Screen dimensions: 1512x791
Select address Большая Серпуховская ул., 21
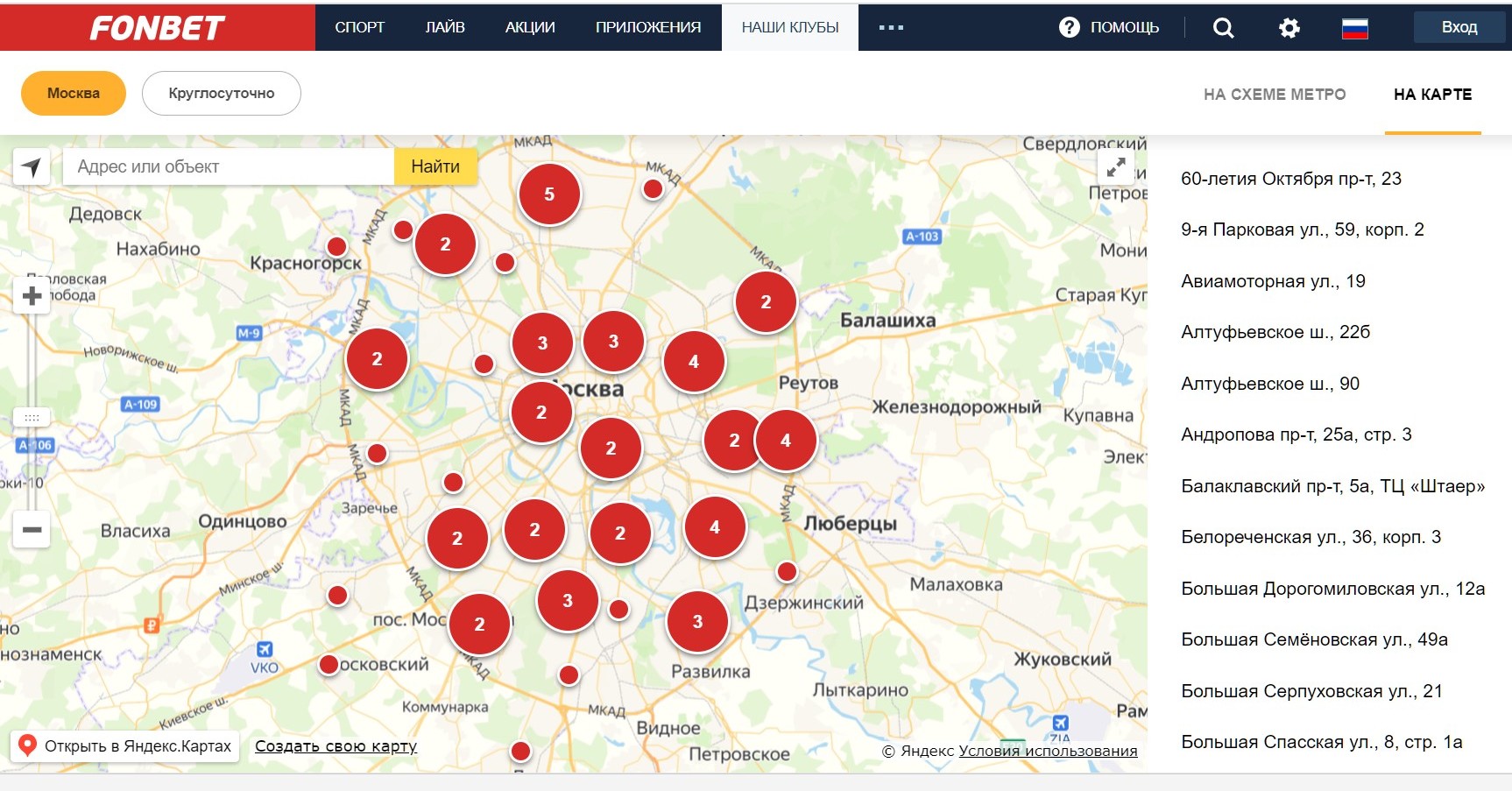tap(1311, 691)
